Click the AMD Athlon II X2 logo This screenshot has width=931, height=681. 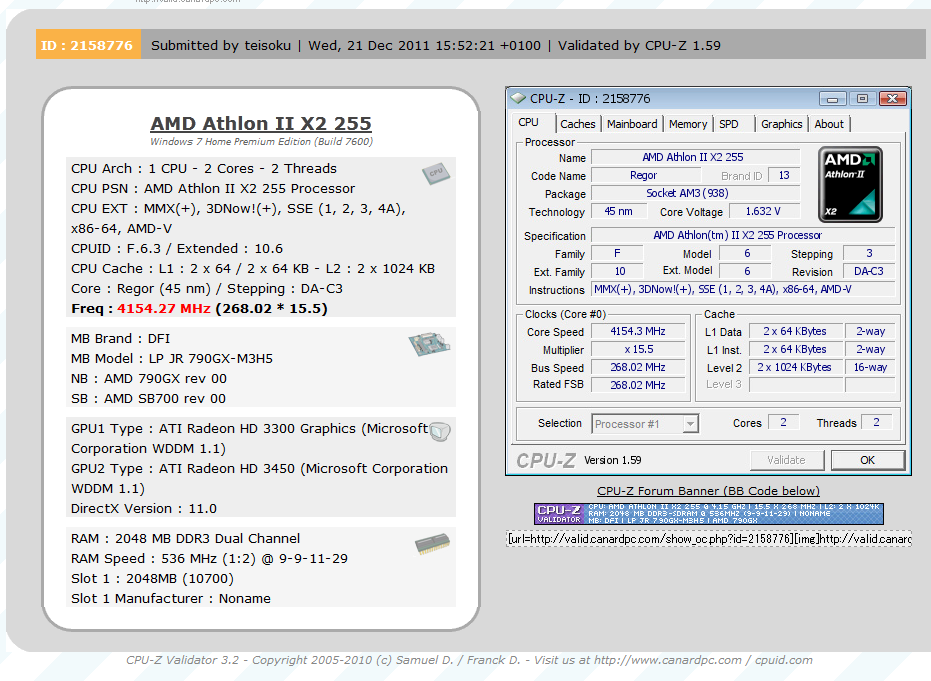(x=850, y=185)
